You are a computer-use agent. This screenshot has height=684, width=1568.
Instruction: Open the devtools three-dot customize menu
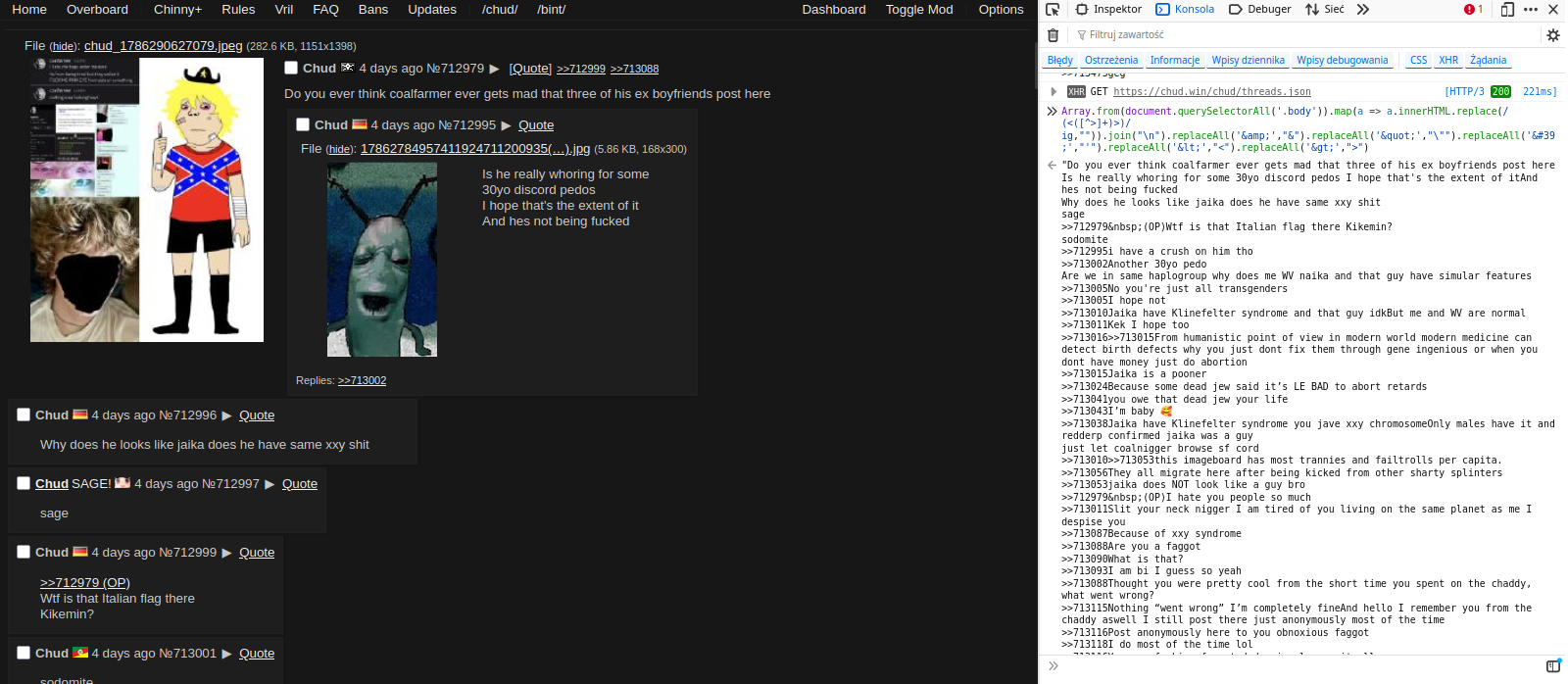[x=1531, y=10]
